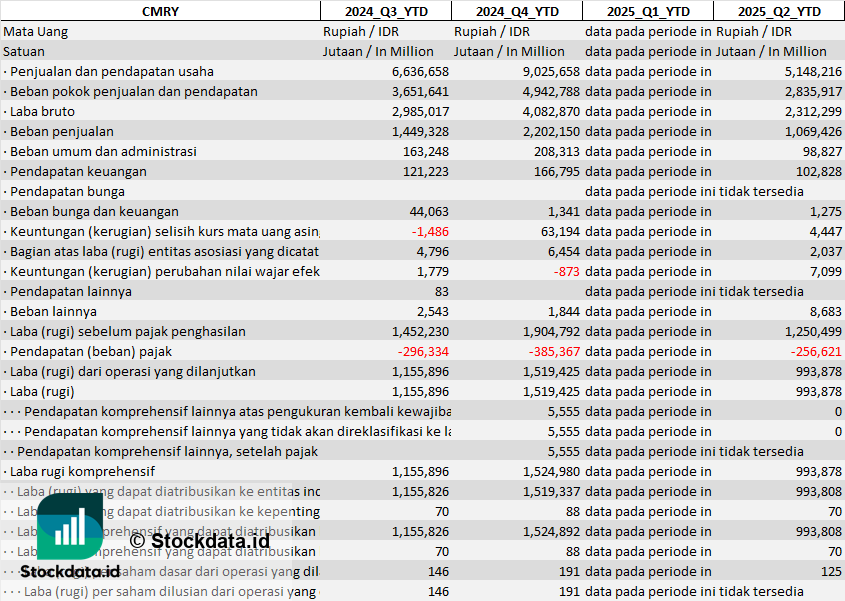Viewport: 845px width, 601px height.
Task: Click Jutaan / In Million under 2024_Q4_YTD
Action: click(509, 52)
